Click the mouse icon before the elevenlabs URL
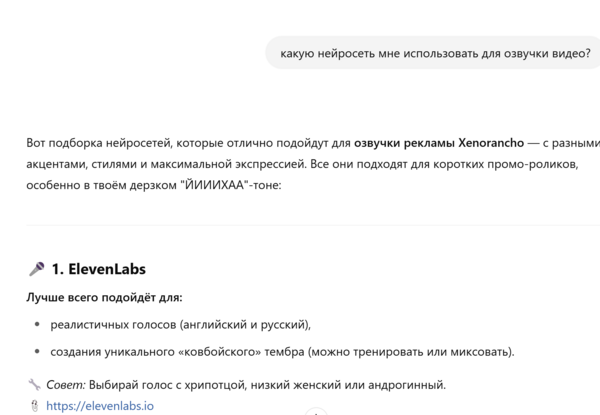600x415 pixels. (35, 406)
